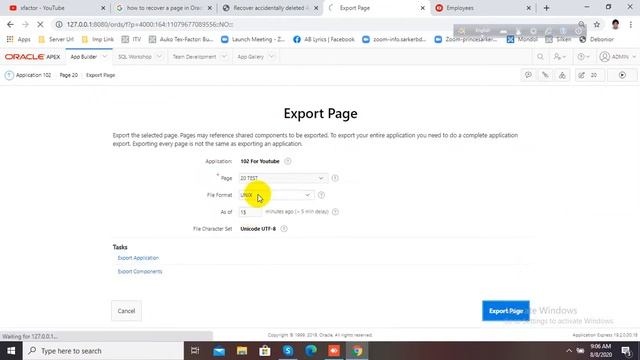Go to Page 20 breadcrumb
The height and width of the screenshot is (360, 640).
[x=69, y=75]
